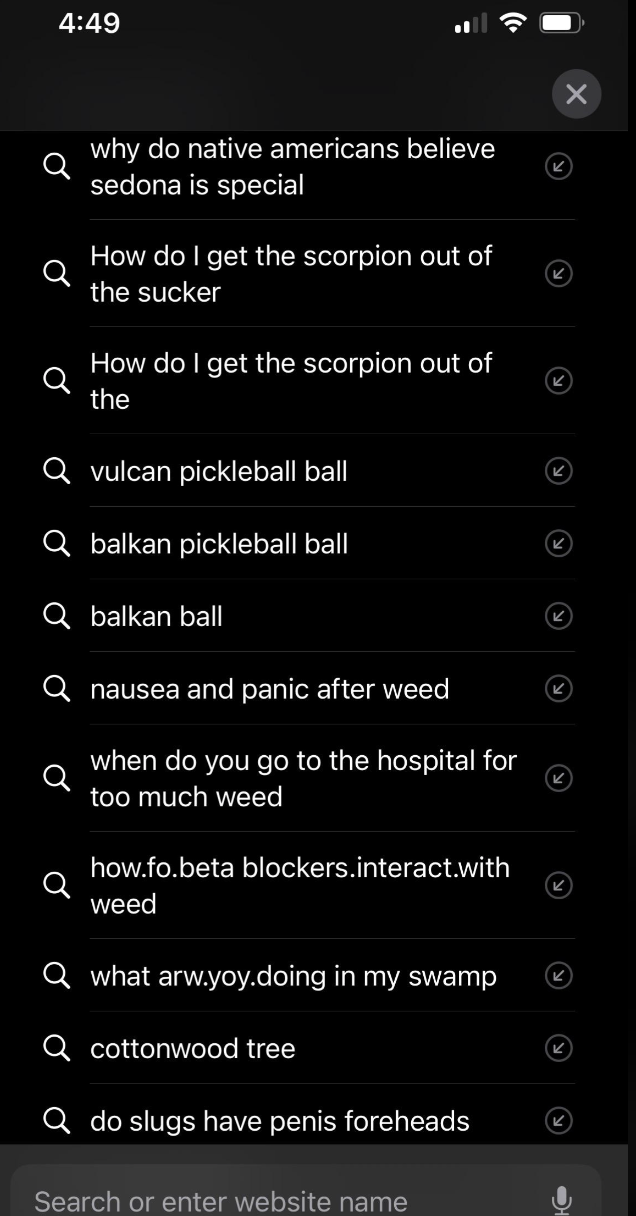636x1216 pixels.
Task: Tap the magnifier icon next to 'balkan ball'
Action: (56, 616)
